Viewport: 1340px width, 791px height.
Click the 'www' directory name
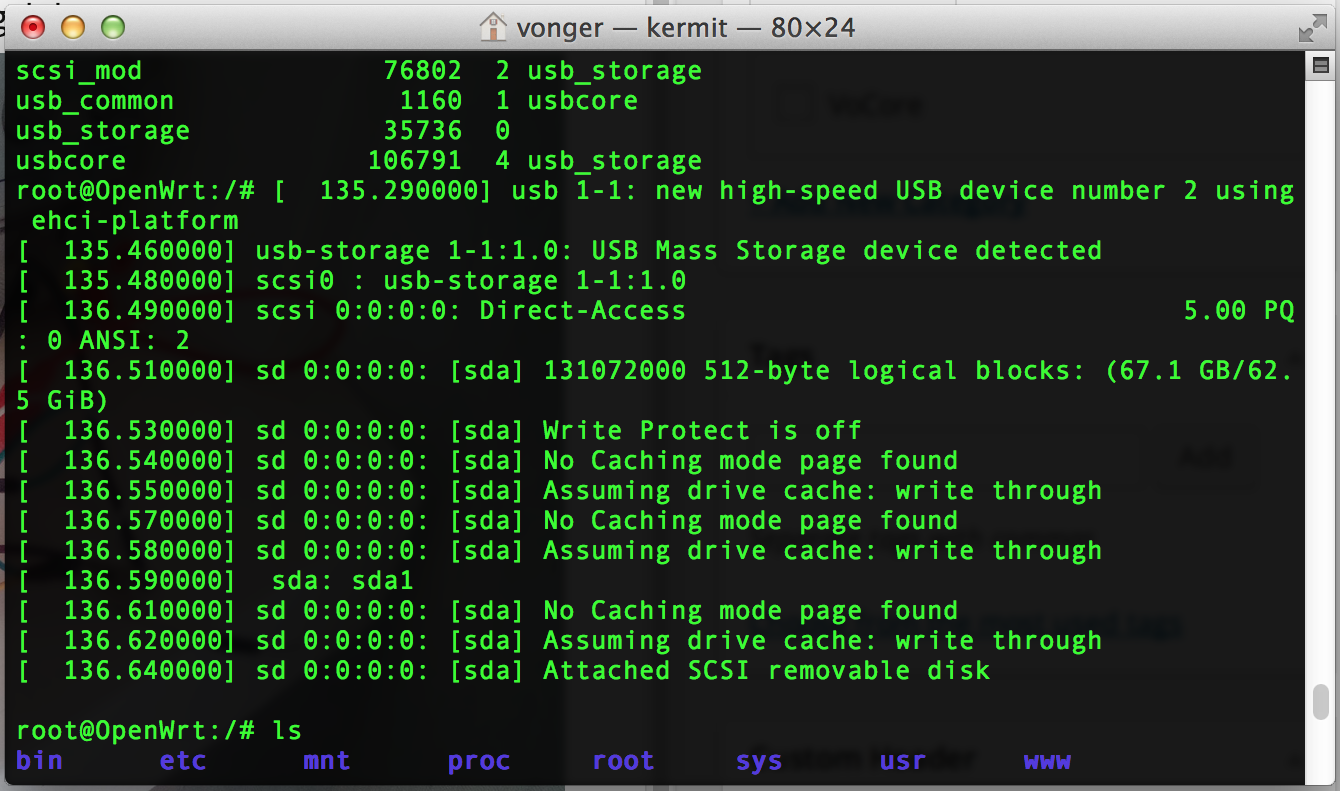pyautogui.click(x=1047, y=760)
